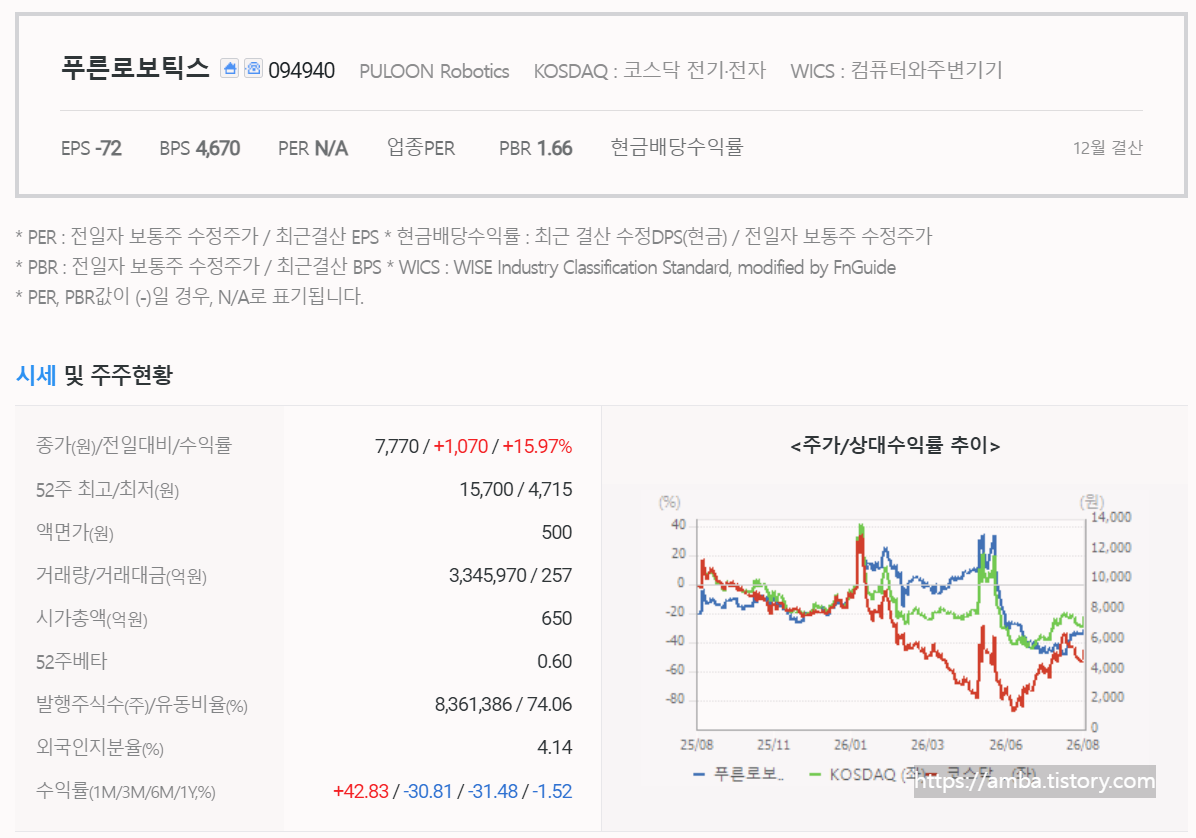This screenshot has width=1196, height=838.
Task: Select the volume 3,345,970 / 257
Action: coord(510,576)
